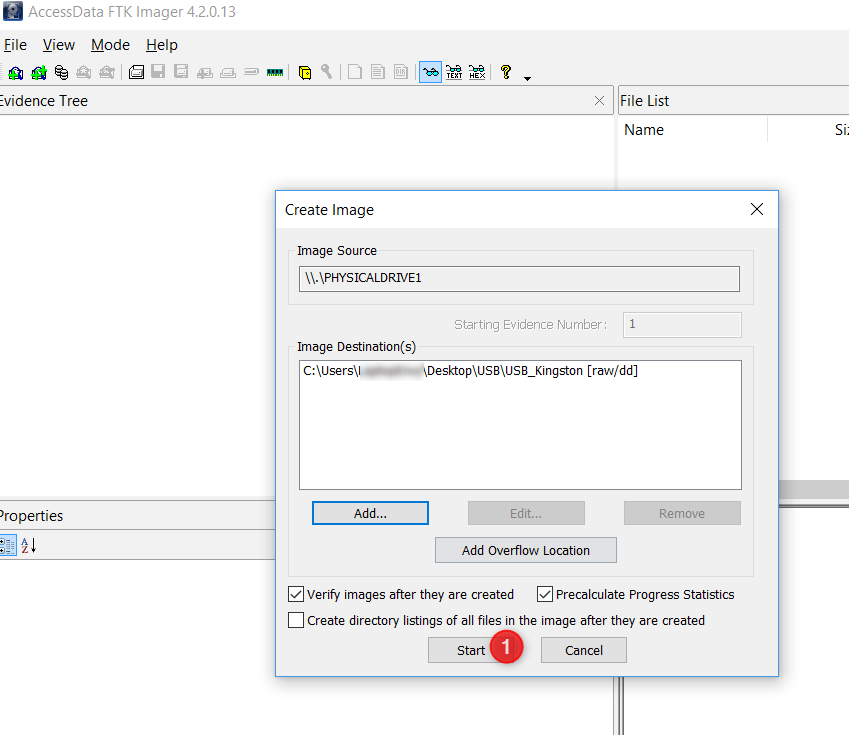Select the HEX viewer mode icon
Screen dimensions: 849x735
click(x=477, y=72)
